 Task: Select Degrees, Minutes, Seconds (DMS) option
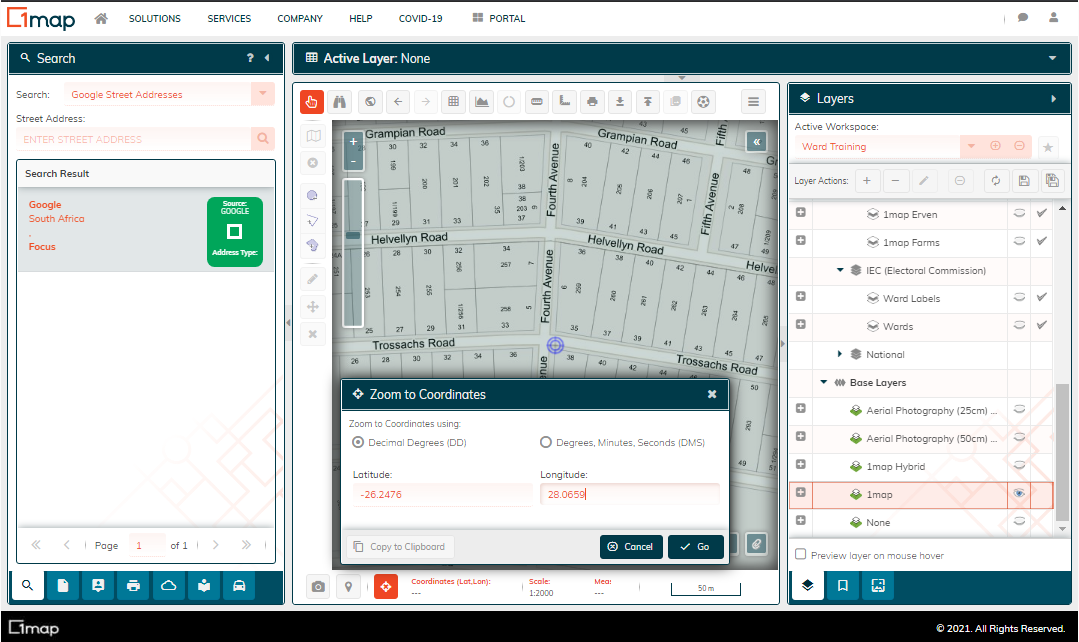click(546, 442)
